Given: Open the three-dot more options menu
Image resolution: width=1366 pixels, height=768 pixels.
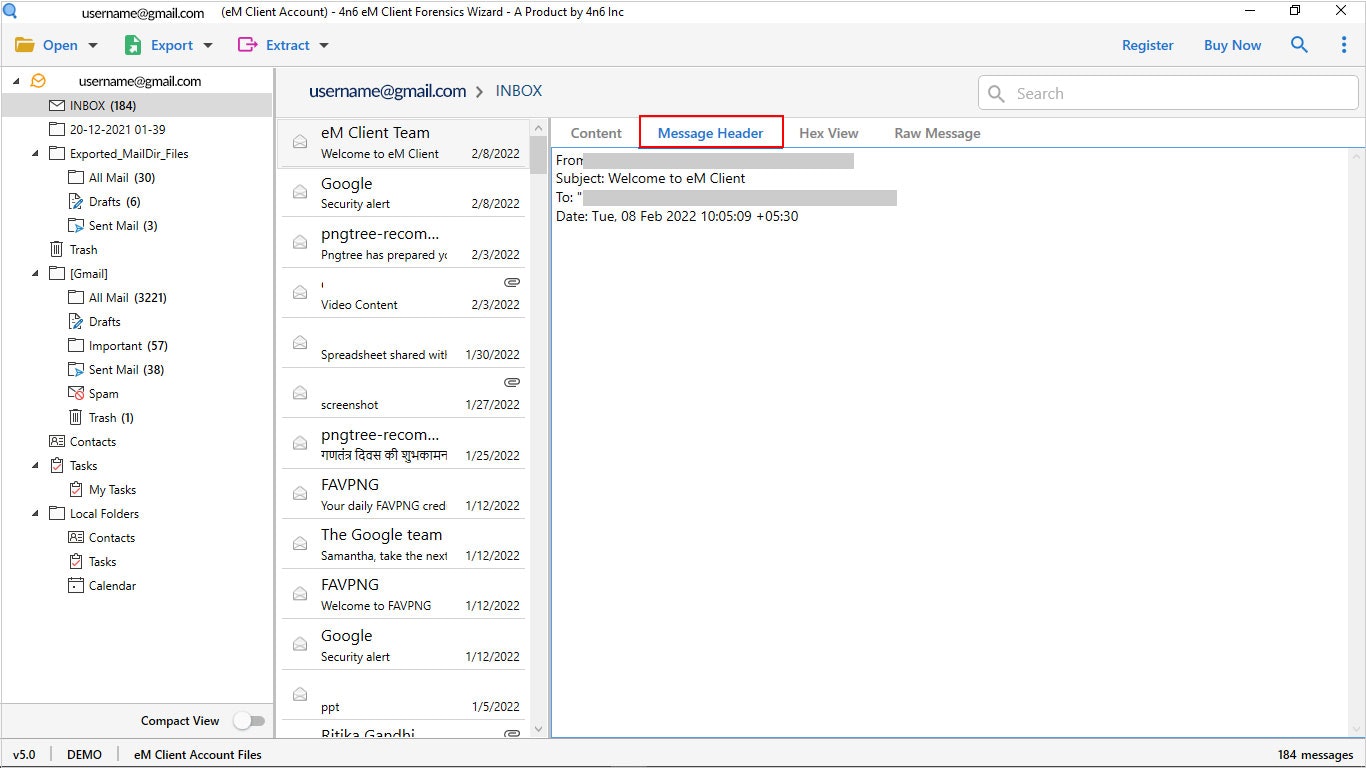Looking at the screenshot, I should click(1343, 45).
